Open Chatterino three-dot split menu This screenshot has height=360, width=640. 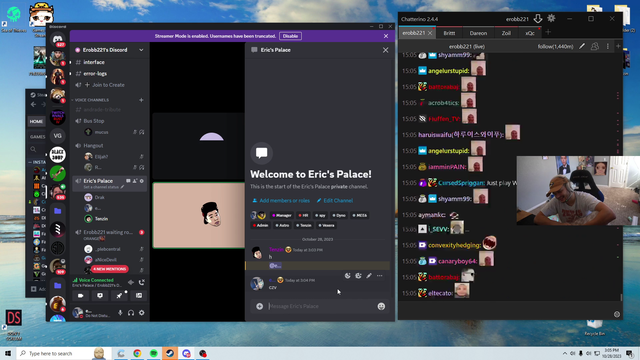(607, 47)
